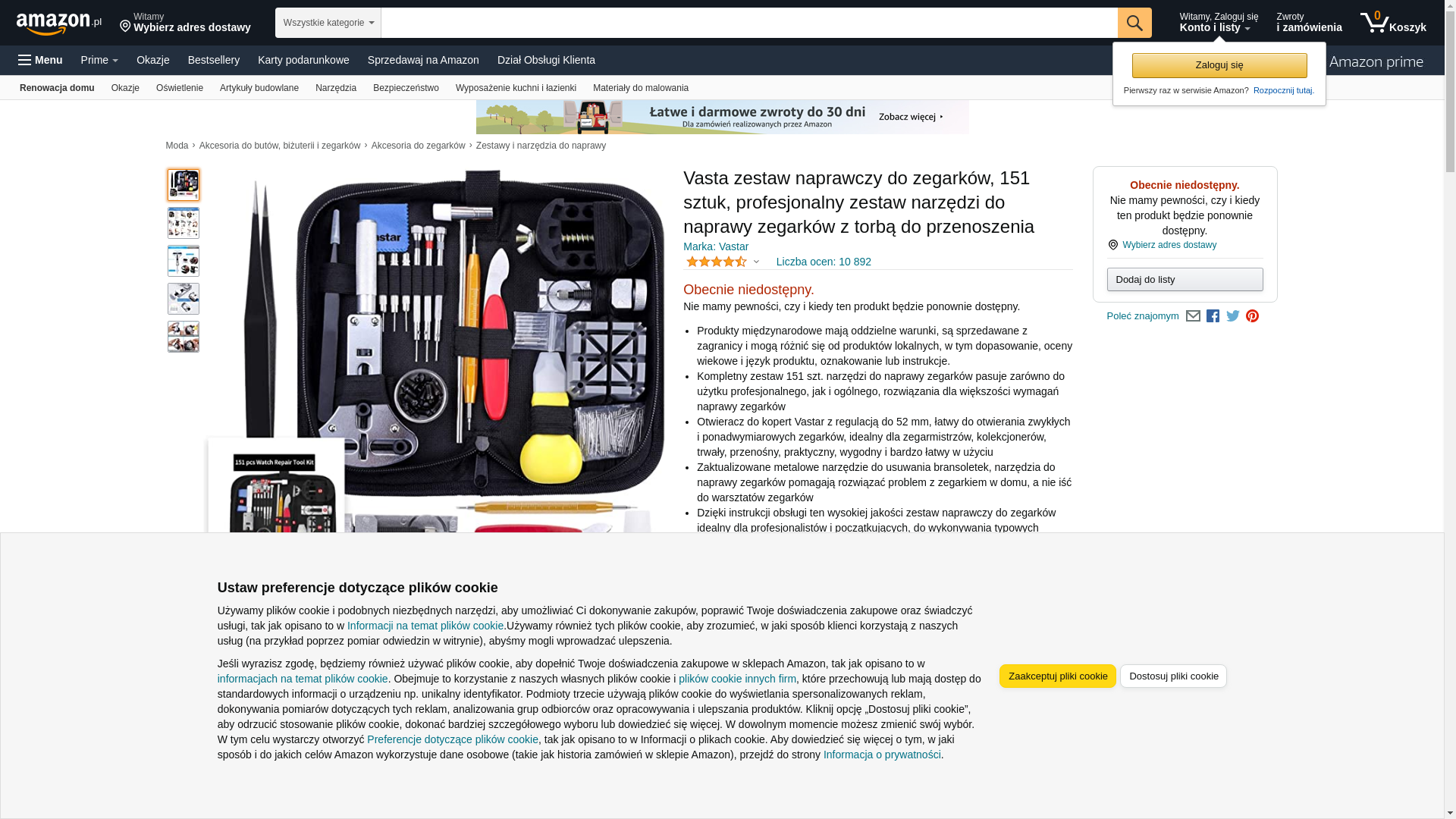The width and height of the screenshot is (1456, 819).
Task: Click the search magnifier button
Action: pyautogui.click(x=1134, y=23)
